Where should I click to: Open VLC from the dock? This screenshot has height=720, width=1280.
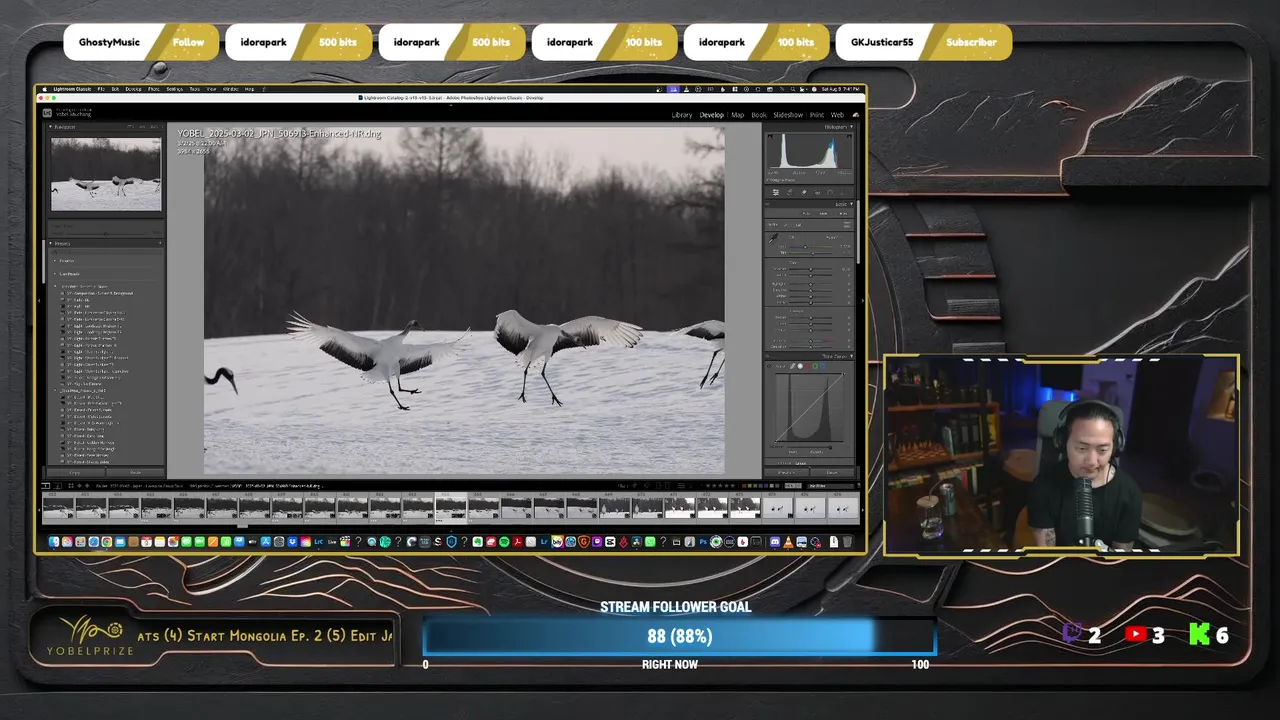coord(788,542)
